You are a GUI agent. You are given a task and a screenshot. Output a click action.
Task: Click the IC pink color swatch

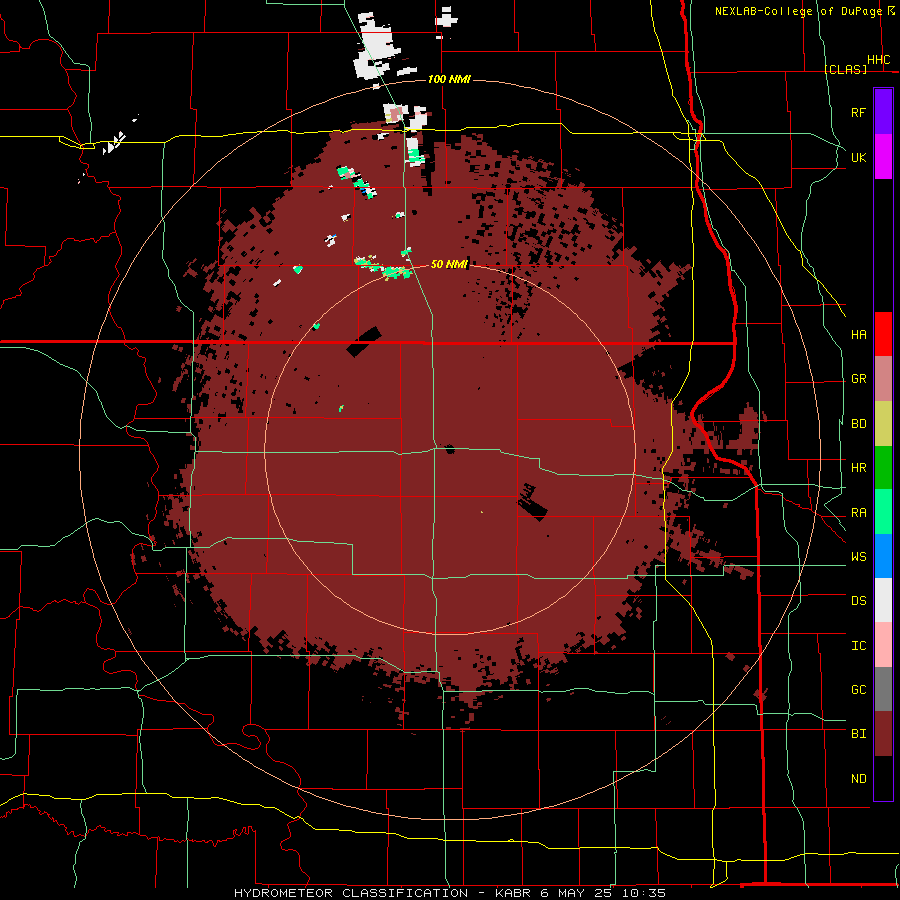(x=883, y=645)
